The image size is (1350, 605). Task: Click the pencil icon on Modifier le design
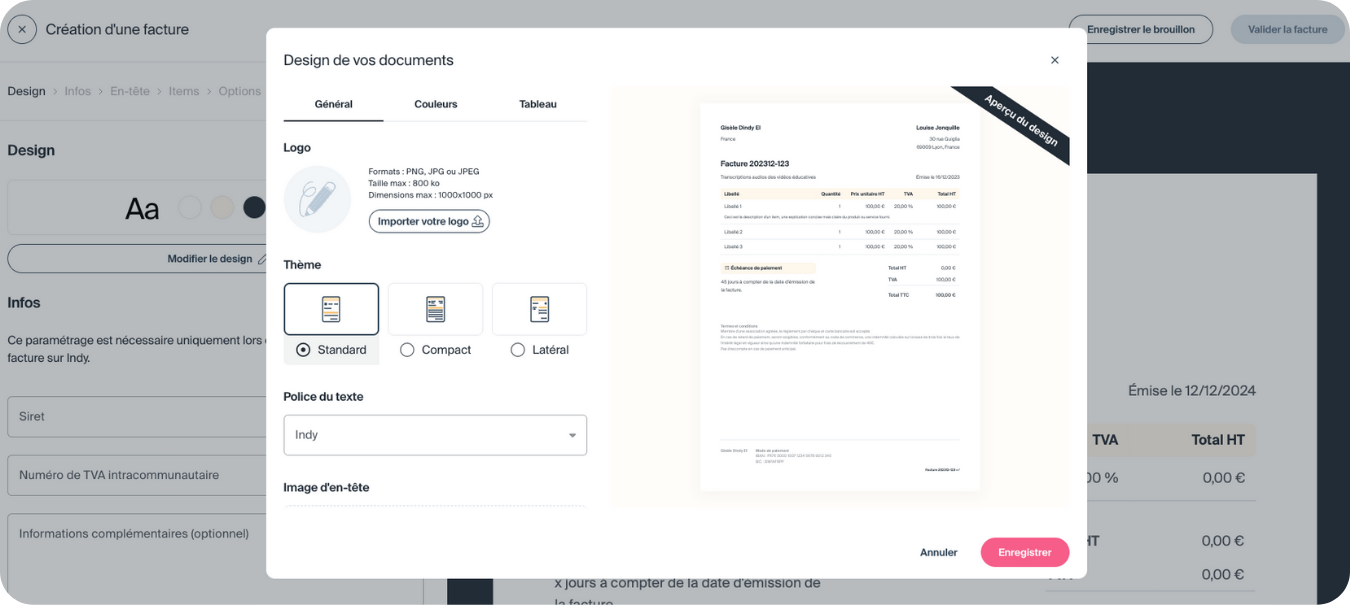click(x=262, y=259)
